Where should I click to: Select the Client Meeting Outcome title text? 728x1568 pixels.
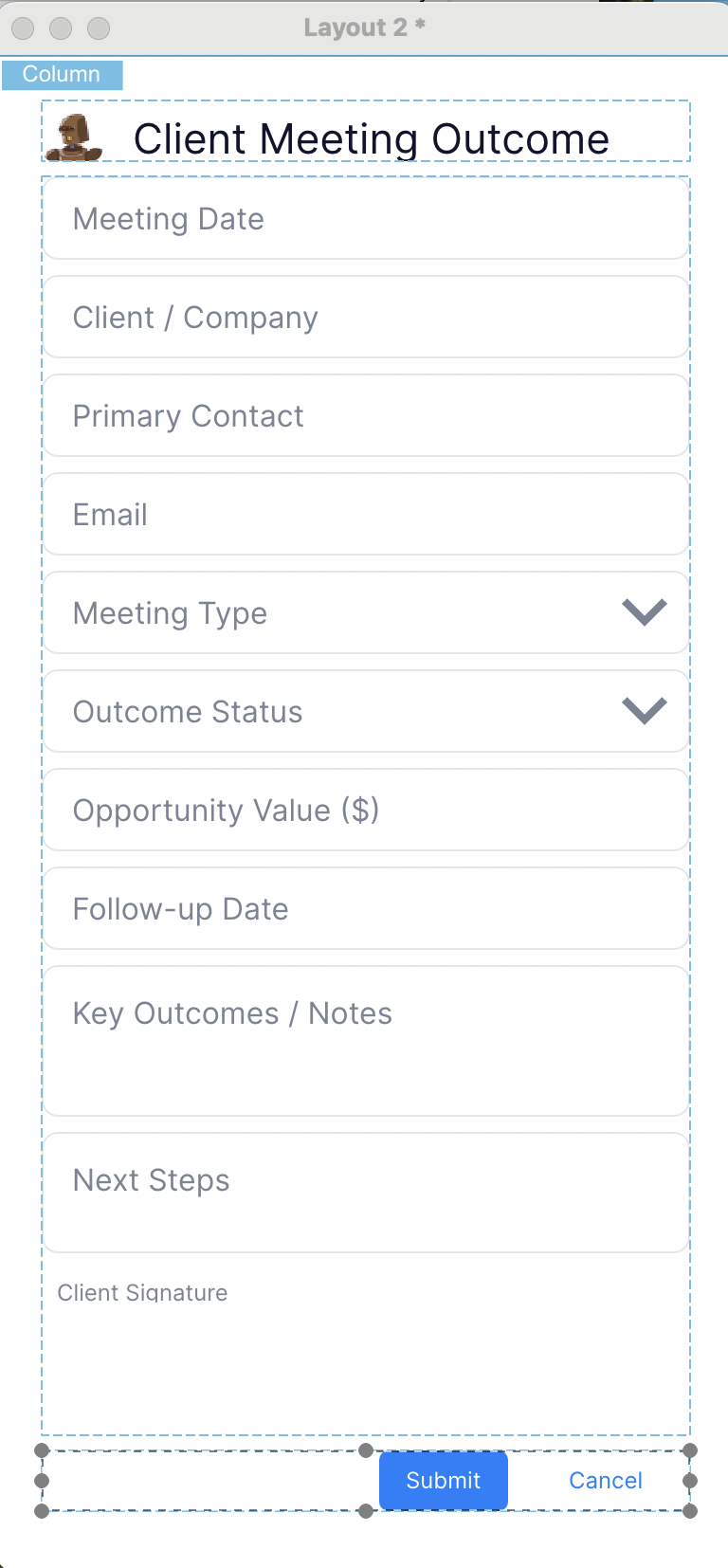coord(371,139)
